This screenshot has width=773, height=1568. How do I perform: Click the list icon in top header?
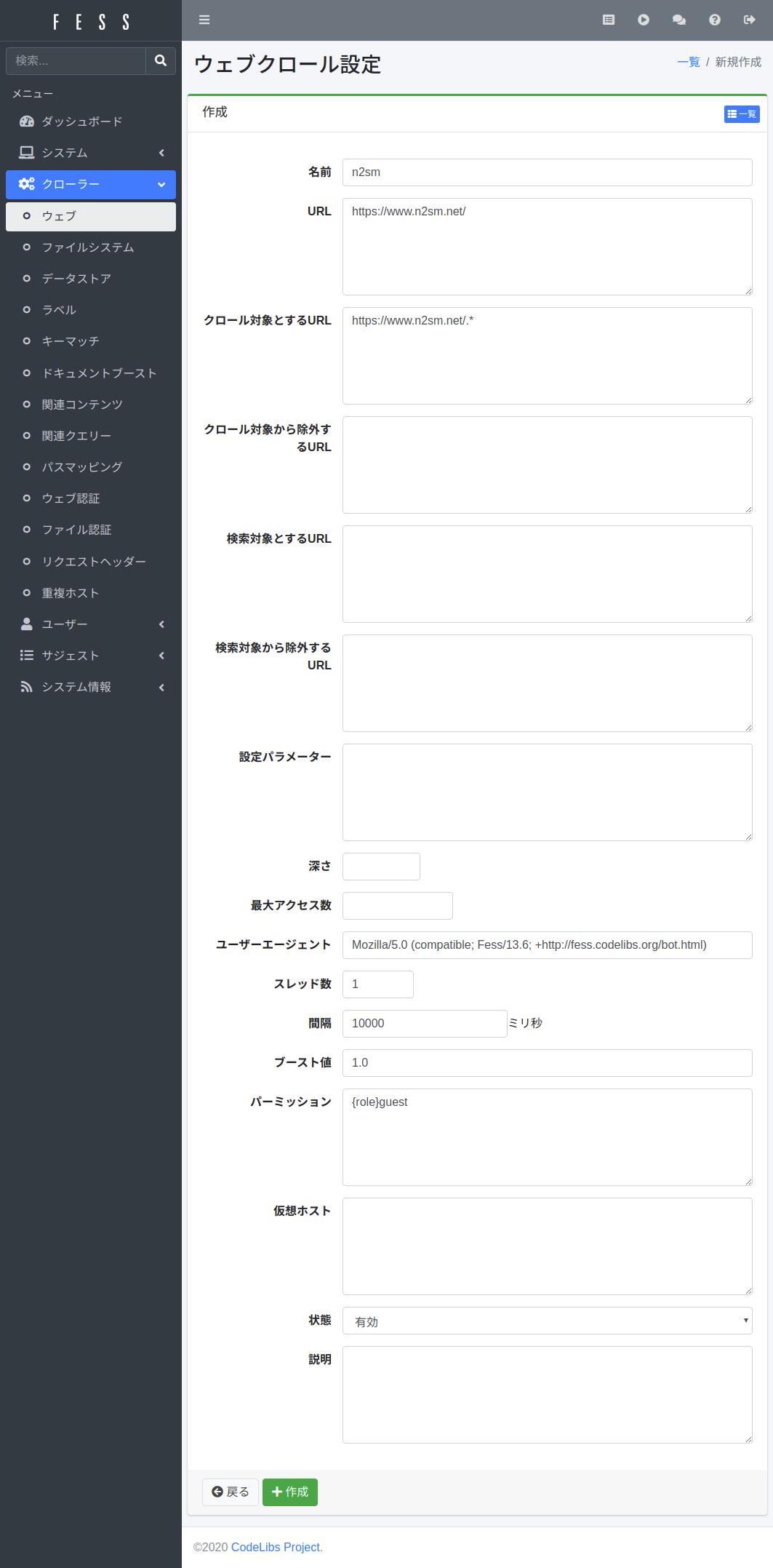point(609,20)
